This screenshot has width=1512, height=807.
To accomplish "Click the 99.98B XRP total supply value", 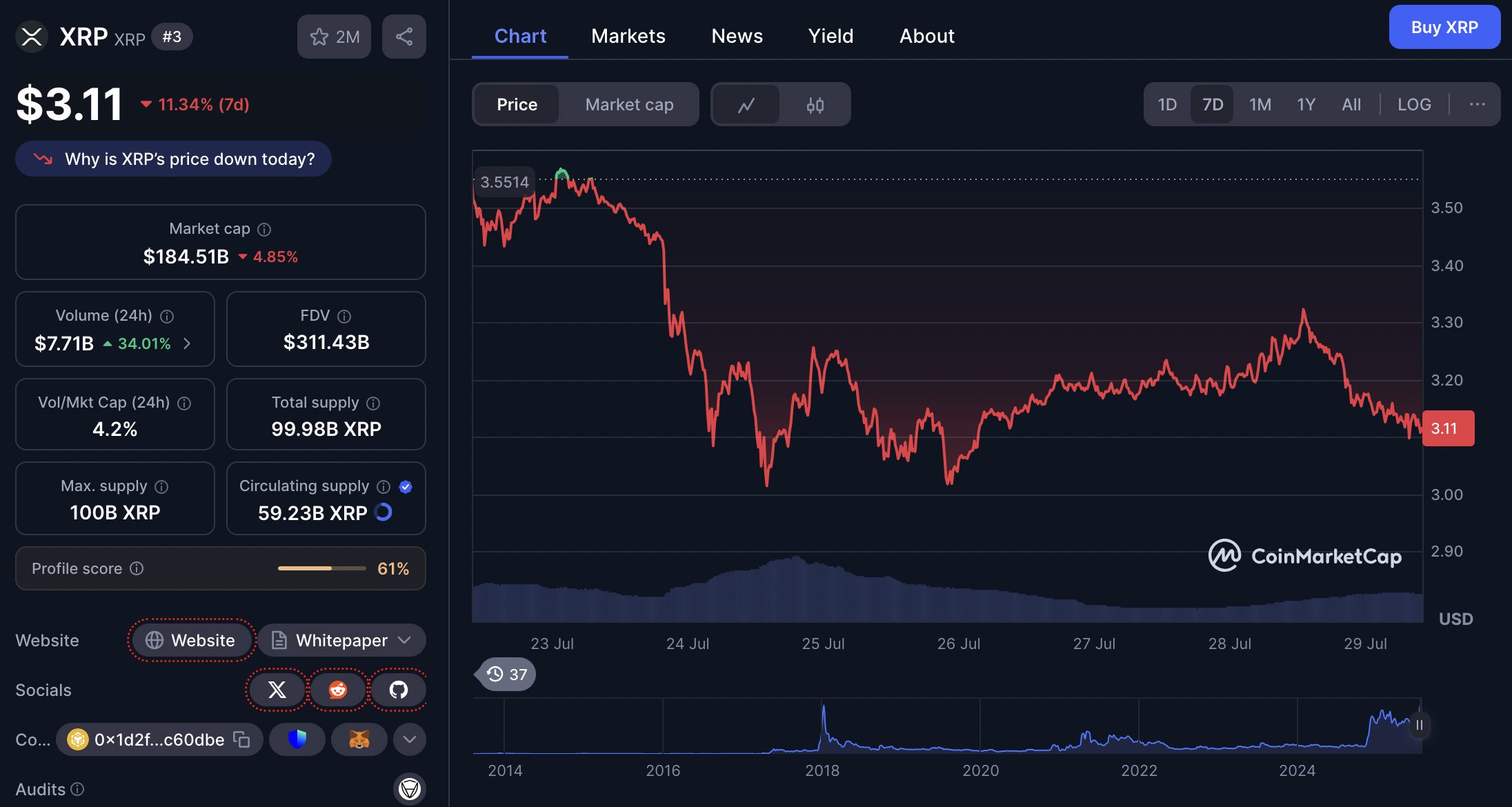I will pyautogui.click(x=326, y=429).
